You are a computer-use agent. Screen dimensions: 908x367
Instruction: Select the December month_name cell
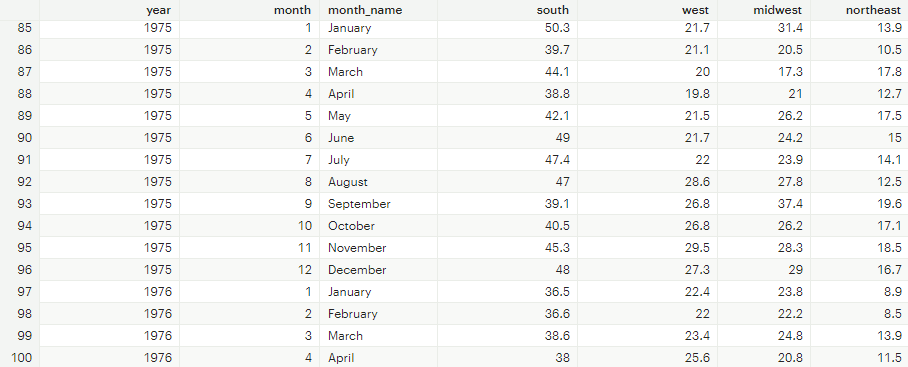click(357, 270)
